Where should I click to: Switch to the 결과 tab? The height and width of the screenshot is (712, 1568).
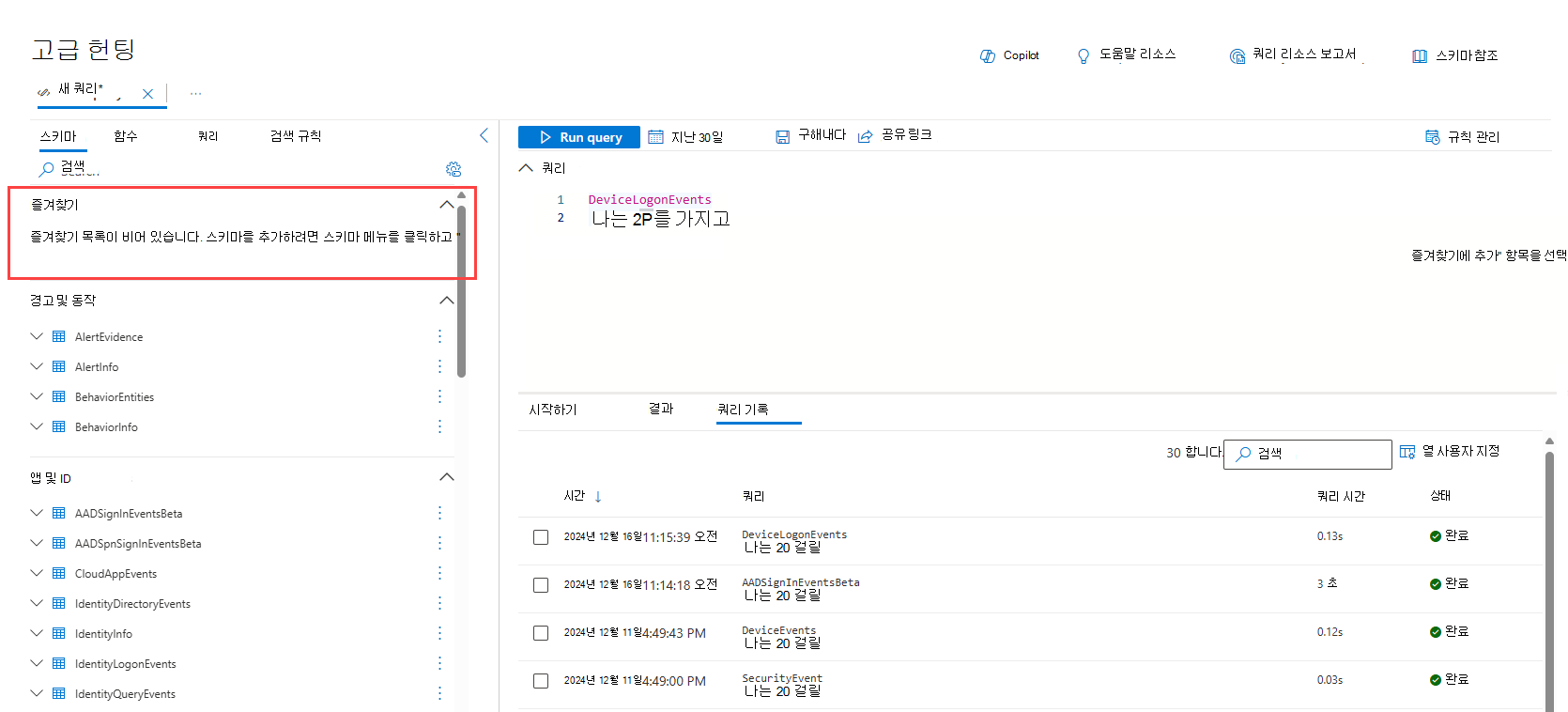(x=661, y=409)
